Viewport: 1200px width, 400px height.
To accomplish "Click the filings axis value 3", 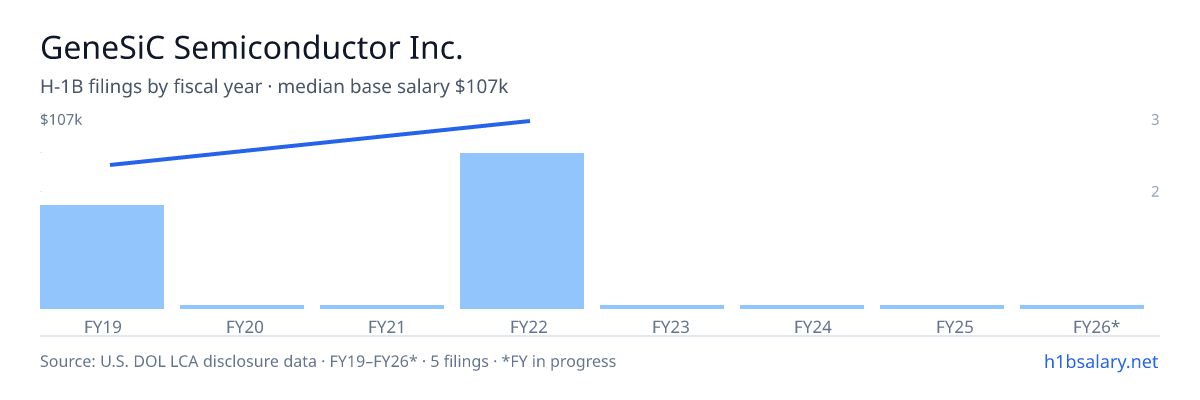I will coord(1155,120).
